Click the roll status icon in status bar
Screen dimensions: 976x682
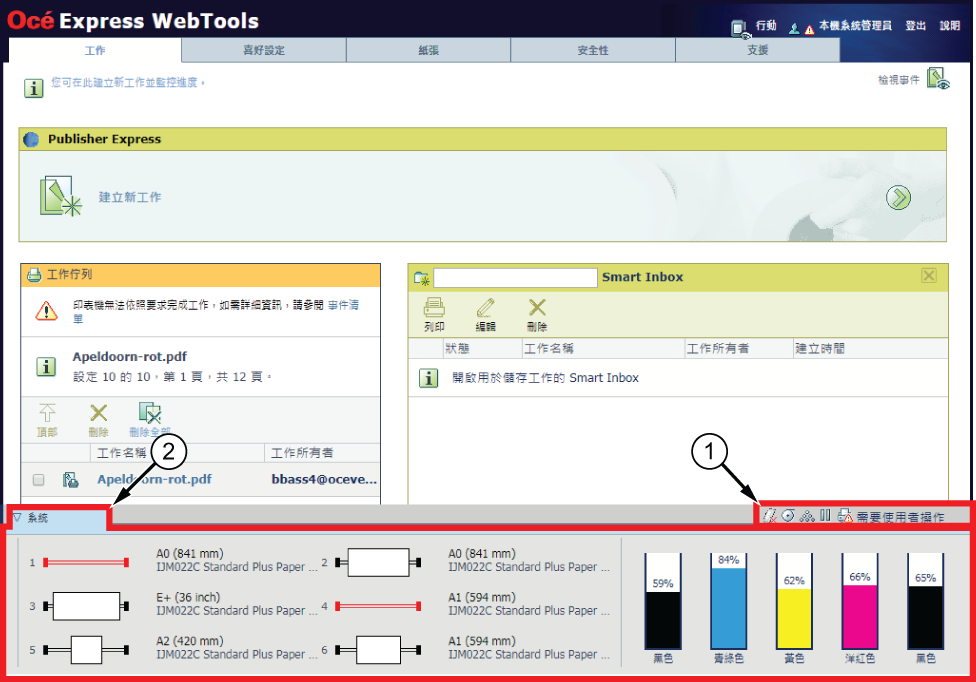[x=788, y=515]
